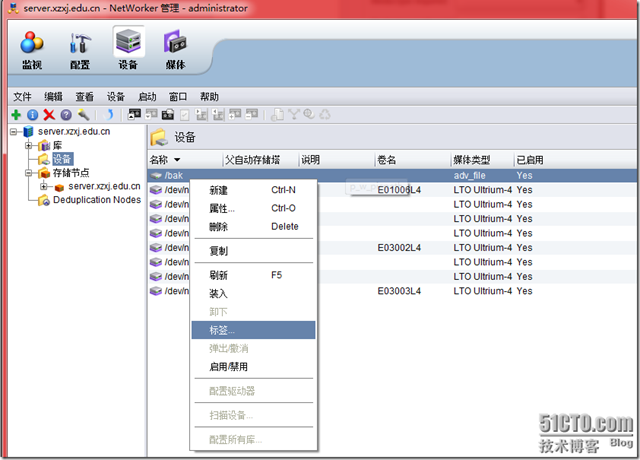Open the 窗口 menu
The width and height of the screenshot is (640, 460).
coord(178,97)
